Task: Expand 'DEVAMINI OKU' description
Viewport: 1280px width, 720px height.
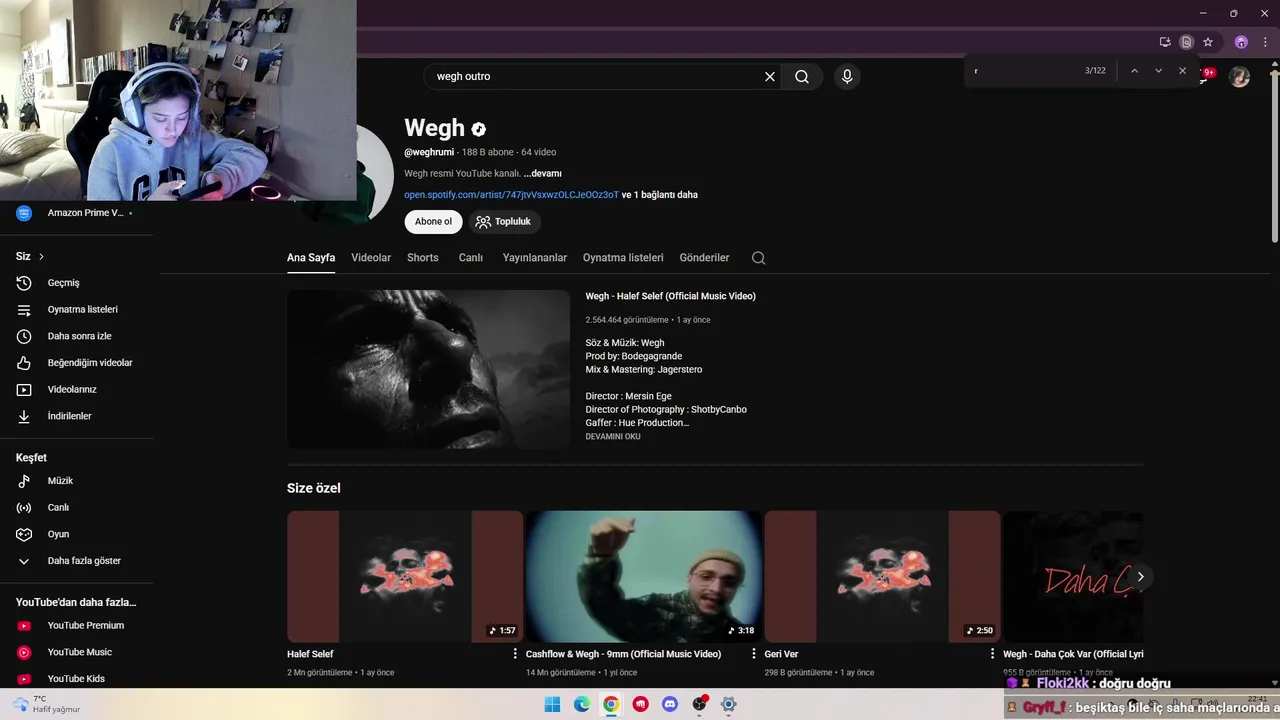Action: point(613,437)
